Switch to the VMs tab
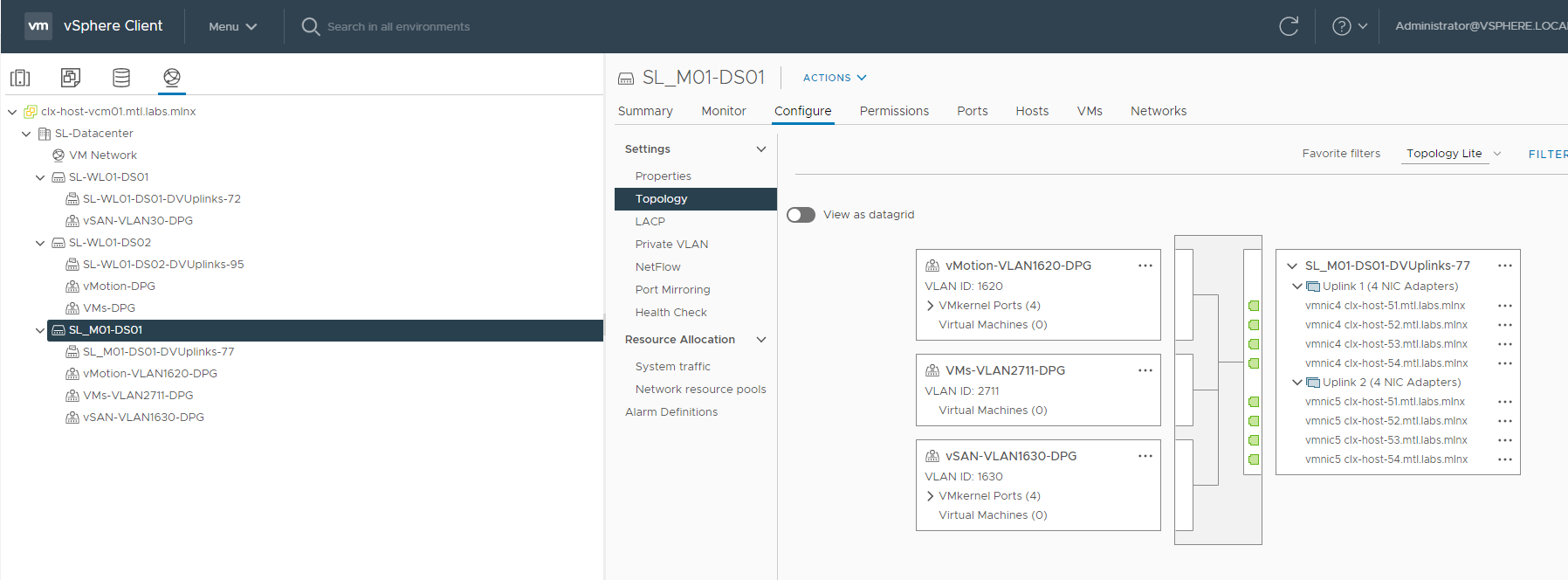1568x580 pixels. pyautogui.click(x=1090, y=111)
